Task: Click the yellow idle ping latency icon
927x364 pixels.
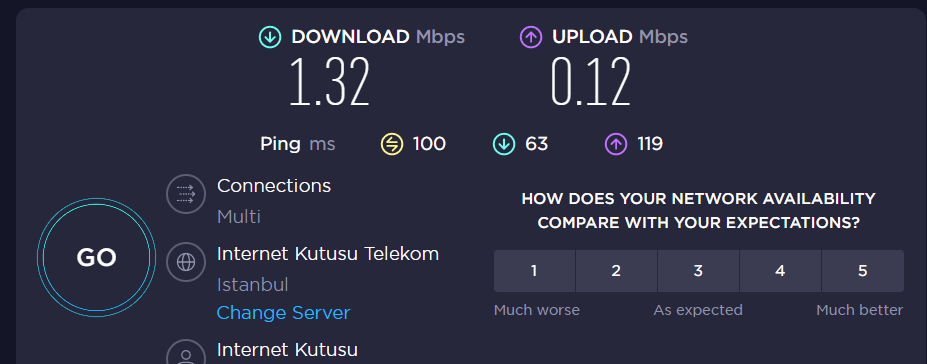Action: [391, 144]
